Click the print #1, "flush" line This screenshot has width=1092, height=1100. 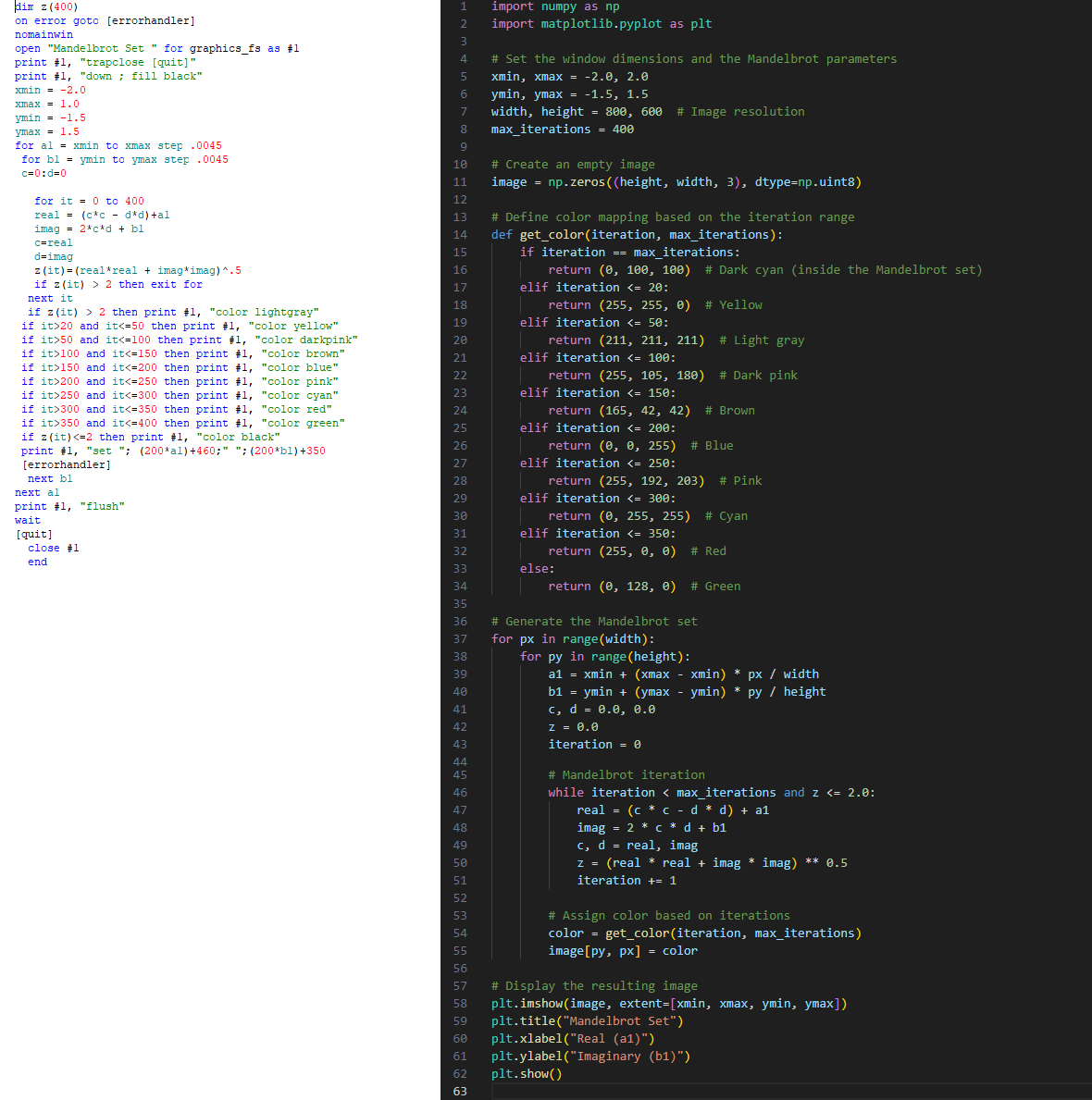(69, 506)
